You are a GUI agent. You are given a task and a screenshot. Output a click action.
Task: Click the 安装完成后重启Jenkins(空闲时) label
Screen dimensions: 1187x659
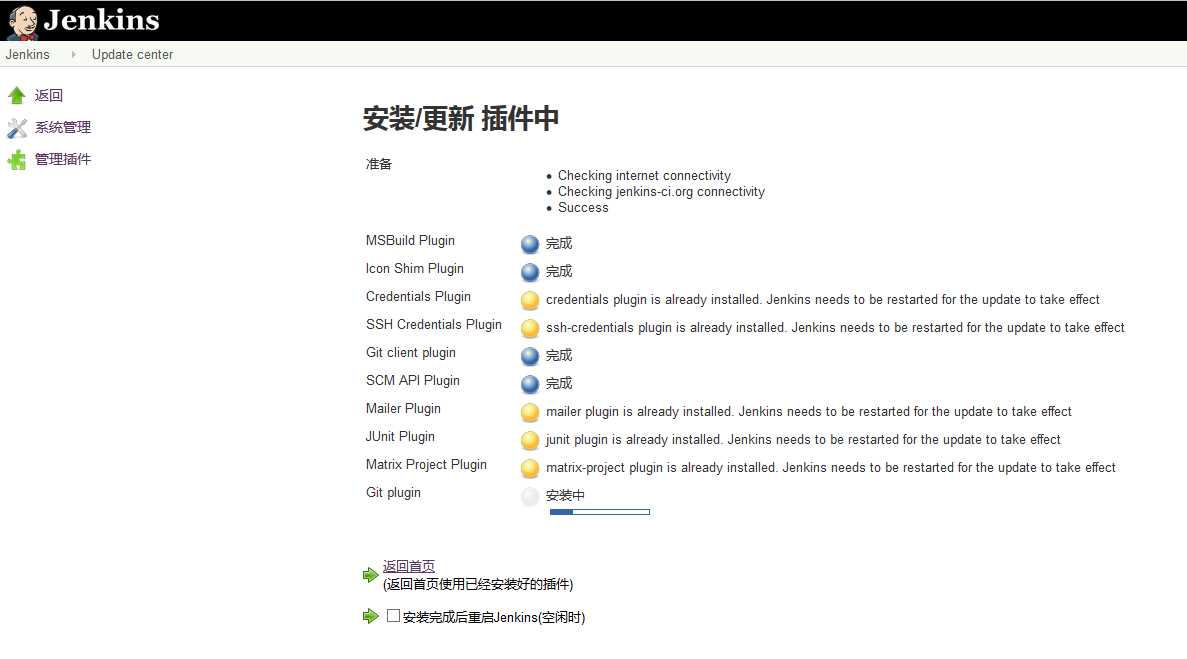pyautogui.click(x=494, y=617)
